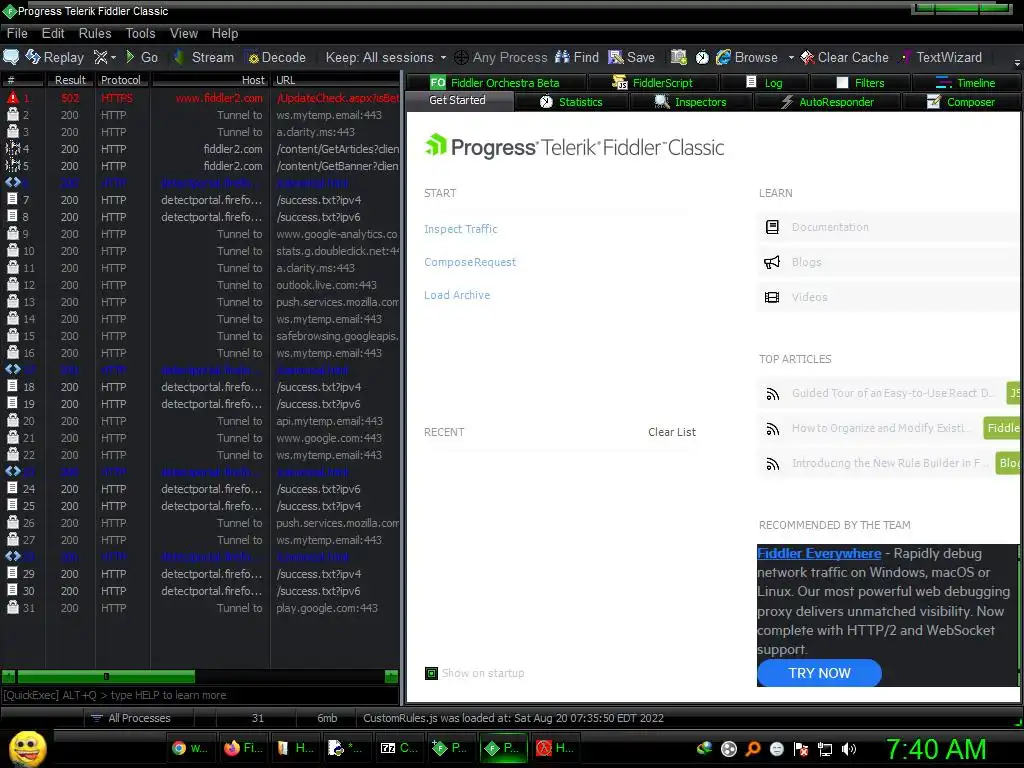Save sessions using the Save button

point(631,57)
